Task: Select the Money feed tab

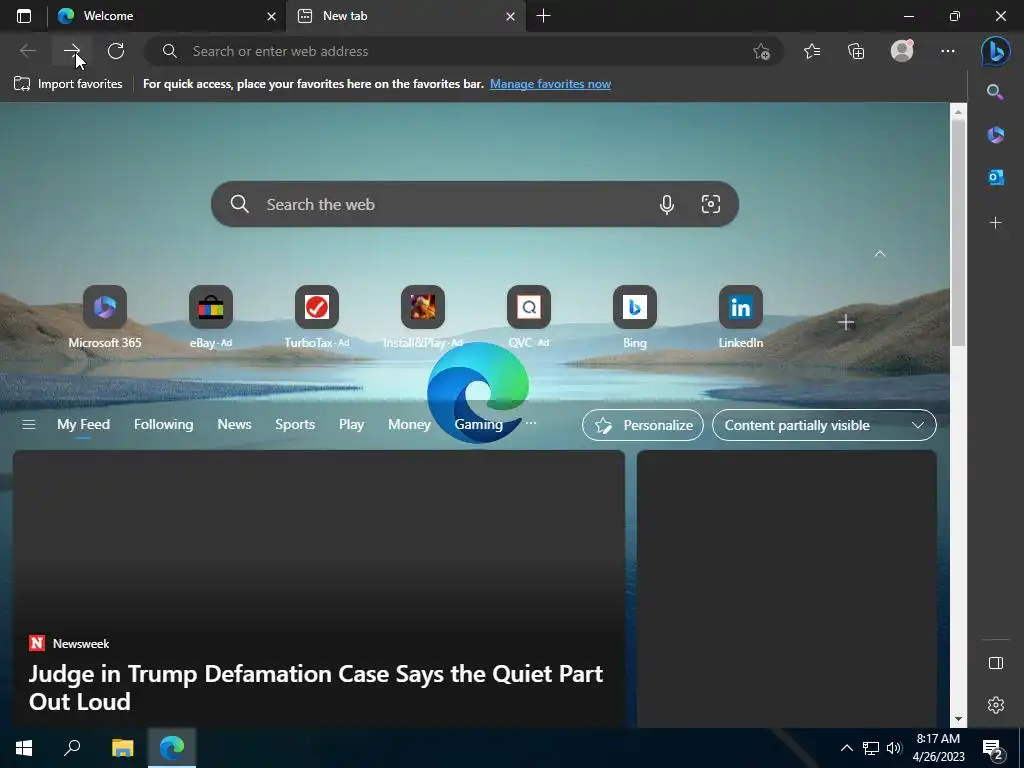Action: pos(409,424)
